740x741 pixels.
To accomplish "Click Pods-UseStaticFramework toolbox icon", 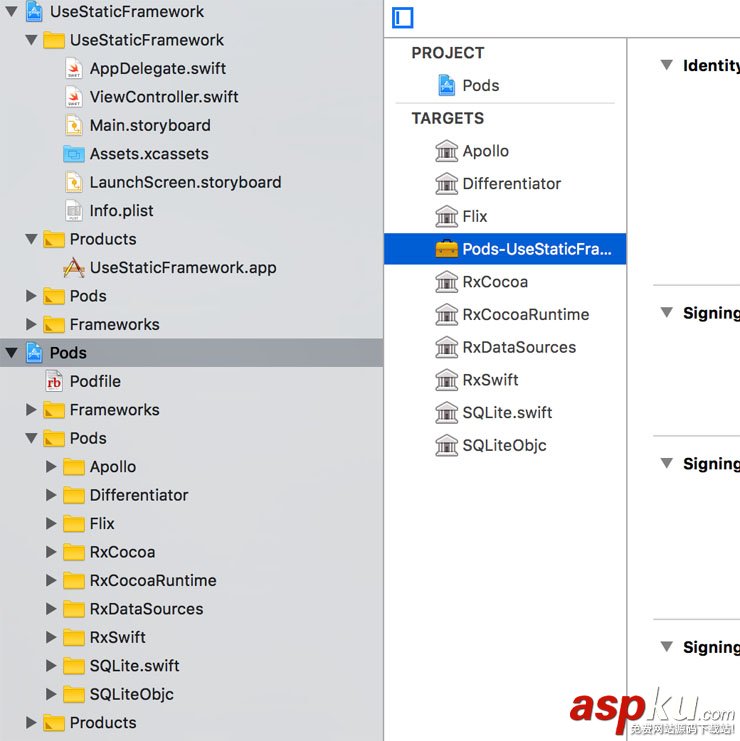I will 447,249.
